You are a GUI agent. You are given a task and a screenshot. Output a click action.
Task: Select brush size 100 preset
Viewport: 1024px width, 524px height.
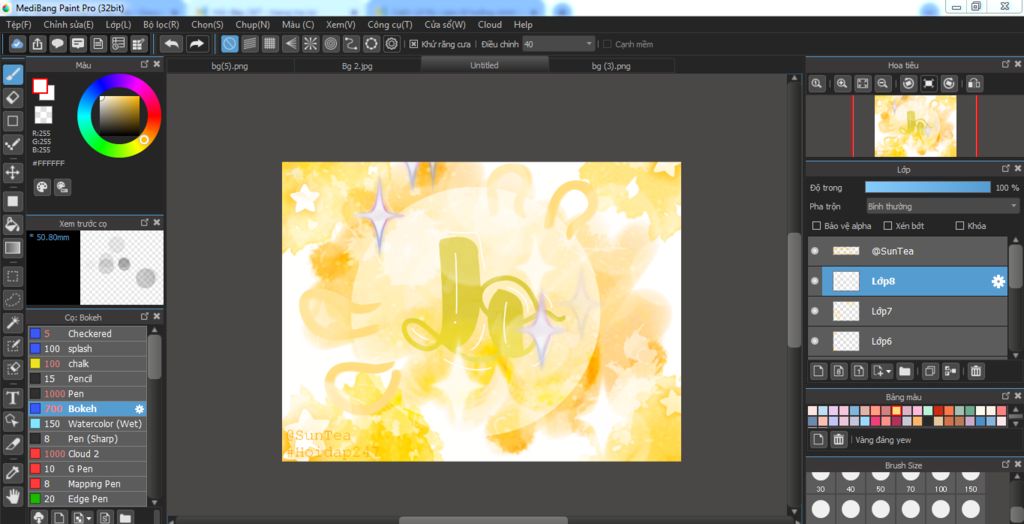pos(940,482)
